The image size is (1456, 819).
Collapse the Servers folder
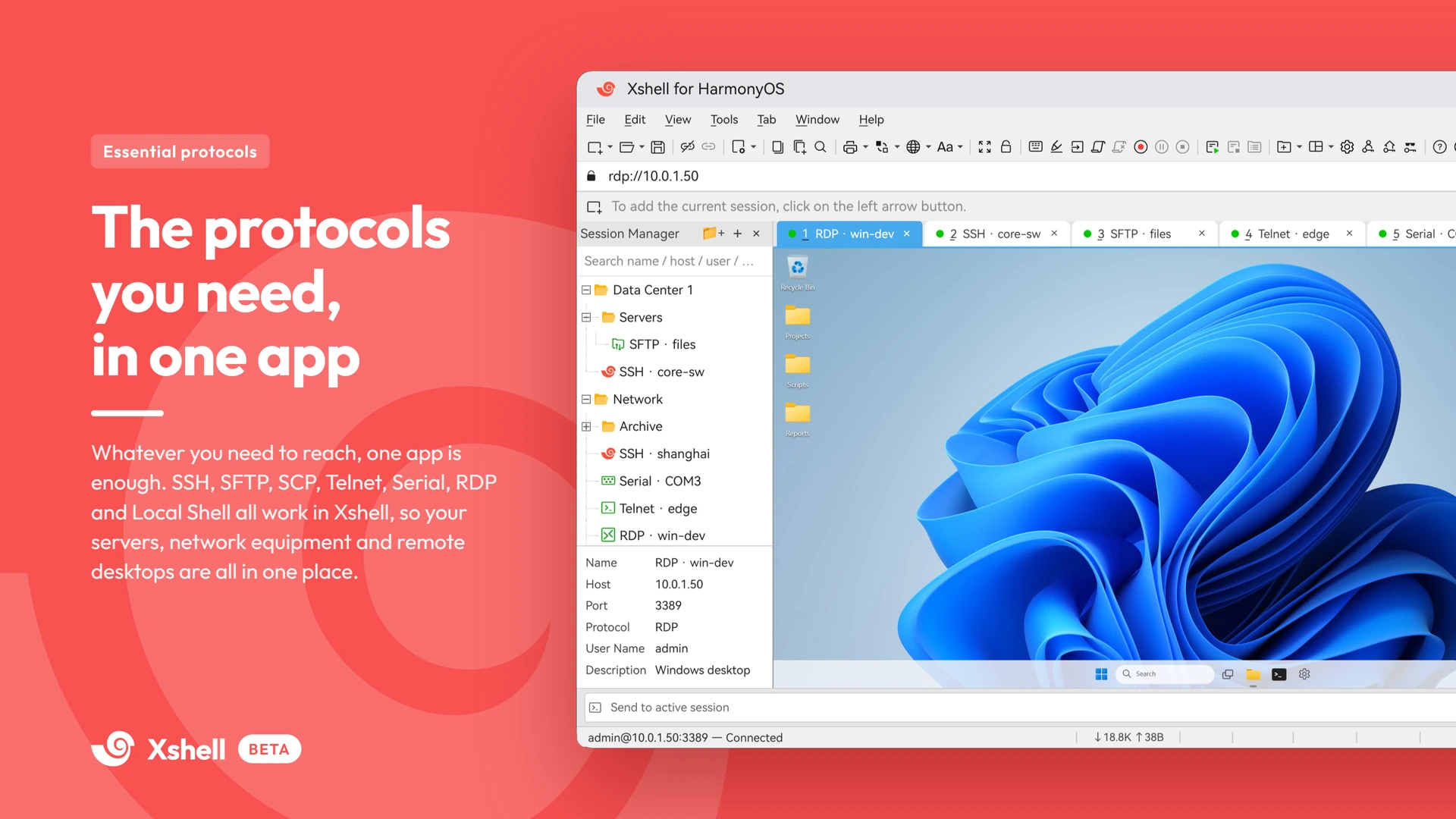tap(586, 318)
